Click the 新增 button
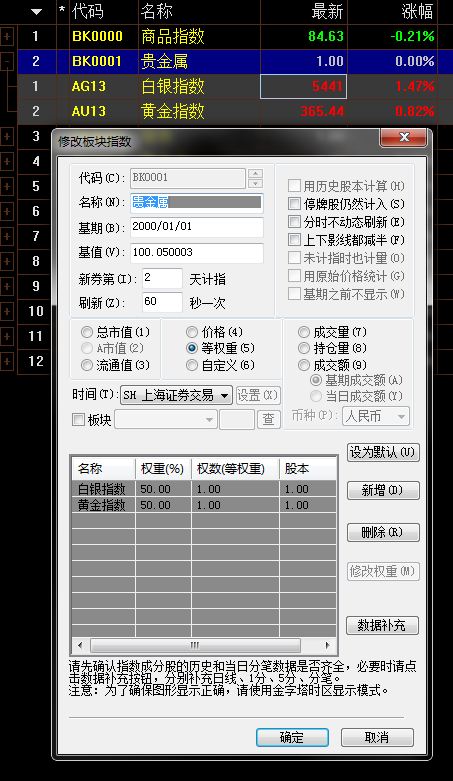Screen dimensions: 453x781 tap(383, 490)
